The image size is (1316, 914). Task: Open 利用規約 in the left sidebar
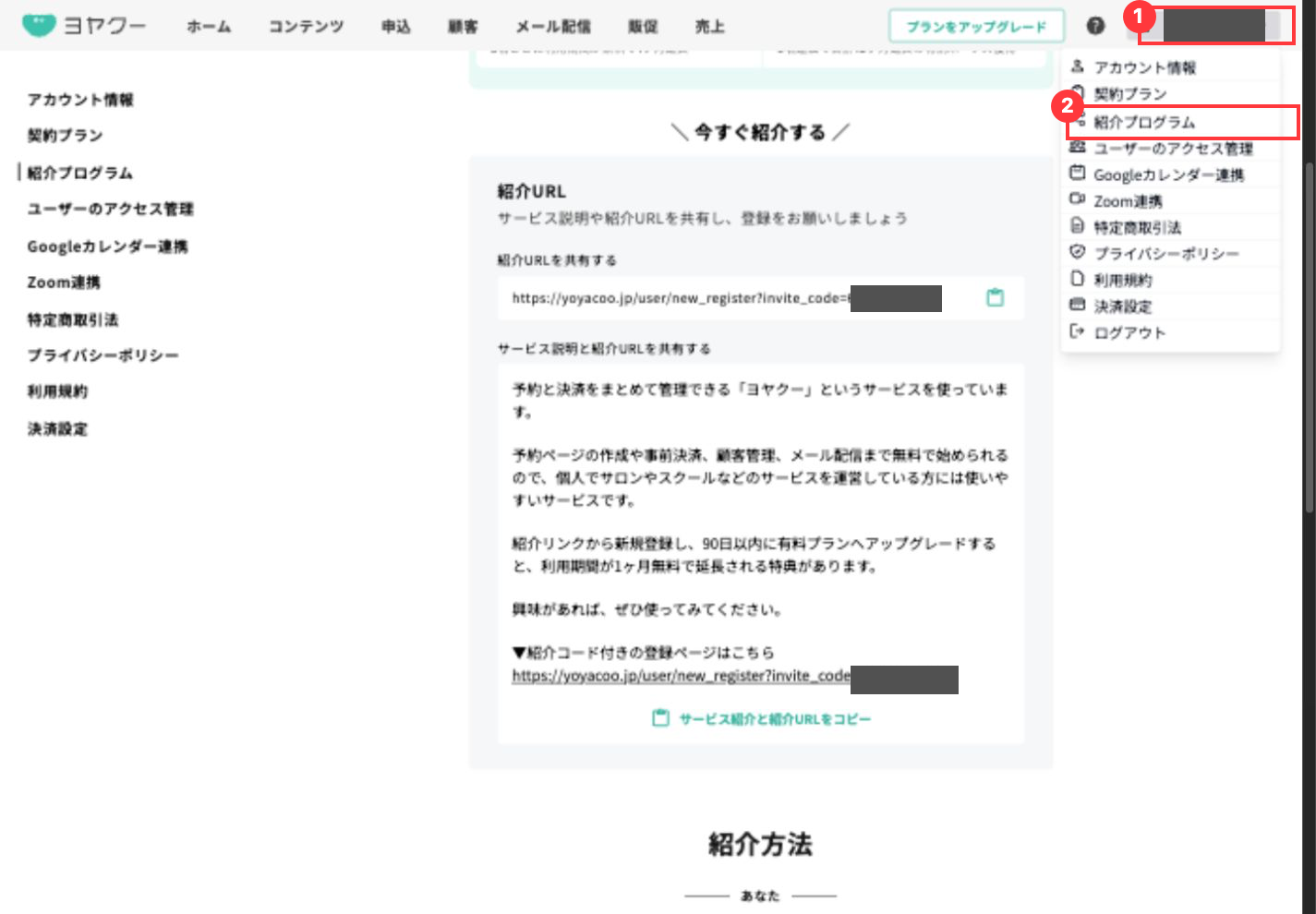(x=57, y=391)
